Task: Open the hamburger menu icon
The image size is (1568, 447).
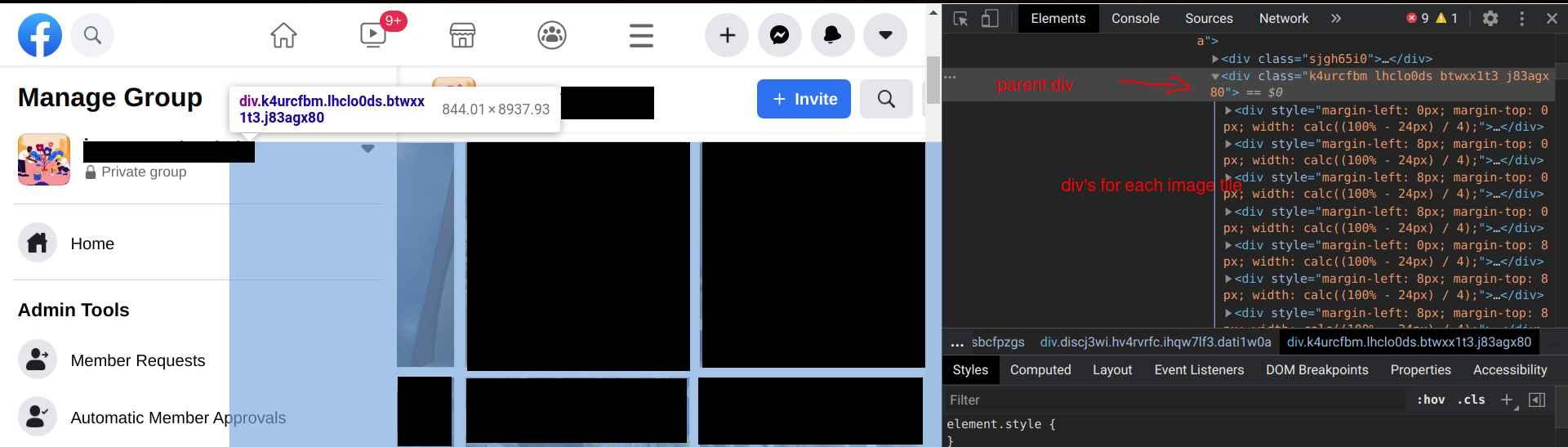Action: tap(641, 35)
